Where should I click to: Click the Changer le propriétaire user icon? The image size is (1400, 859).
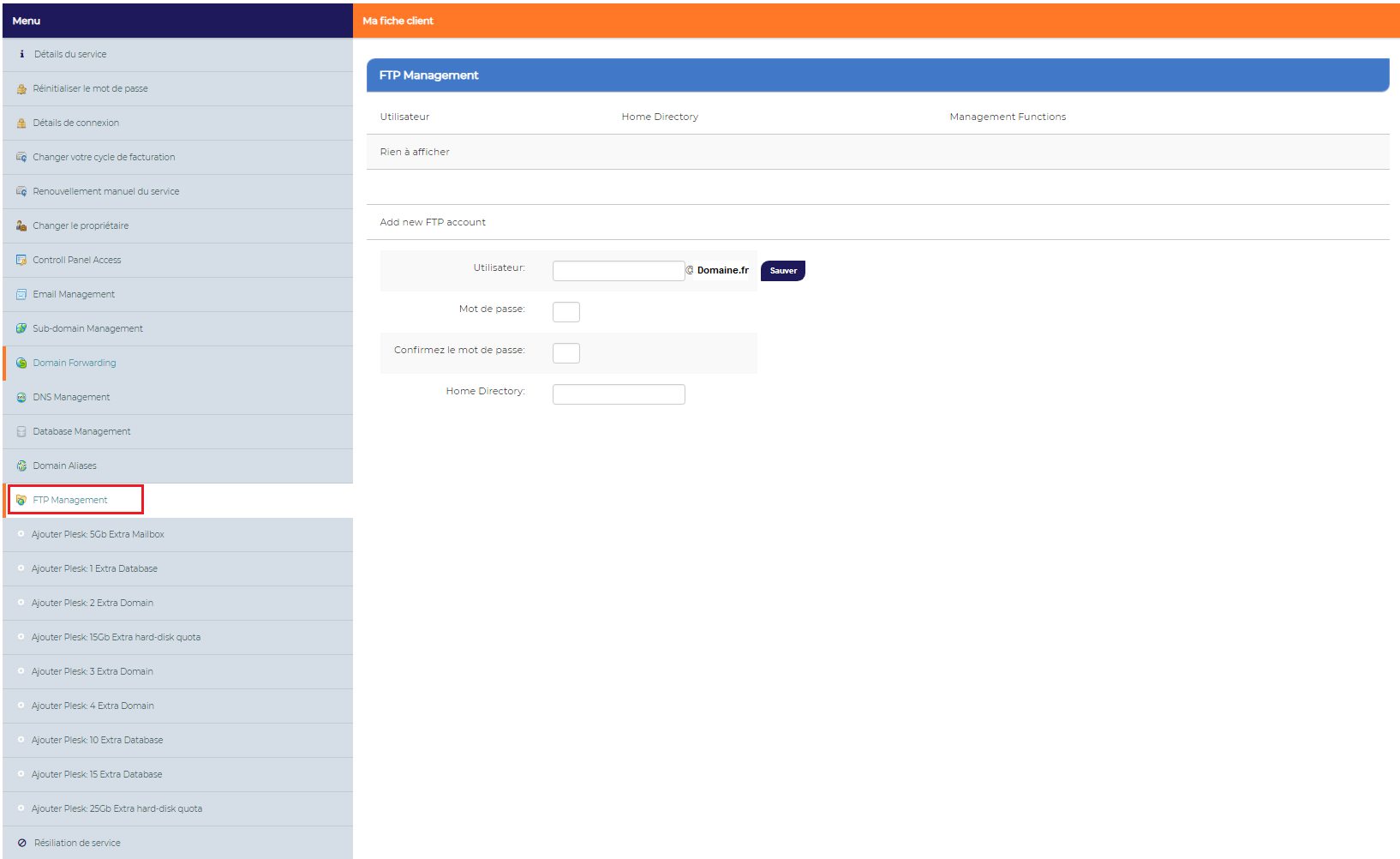point(21,225)
